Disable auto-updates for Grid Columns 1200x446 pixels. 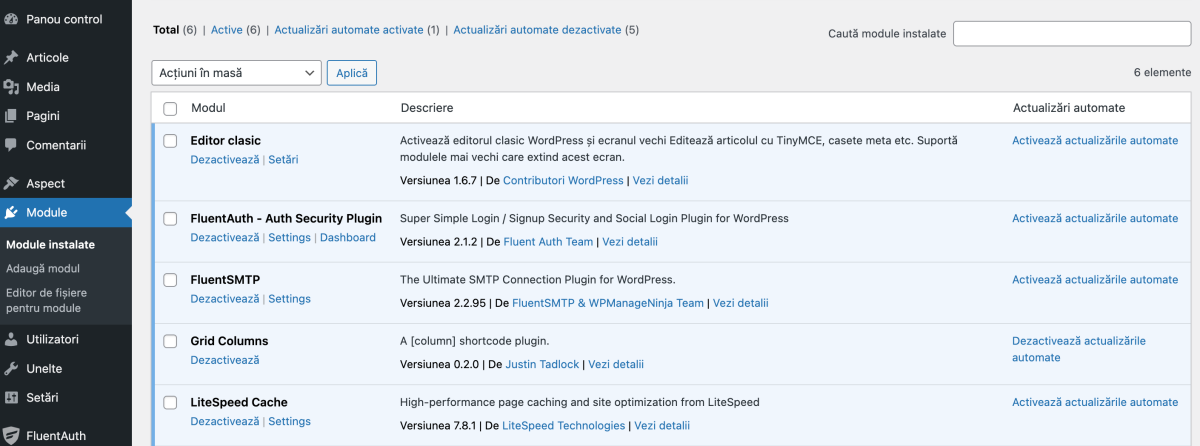tap(1079, 349)
